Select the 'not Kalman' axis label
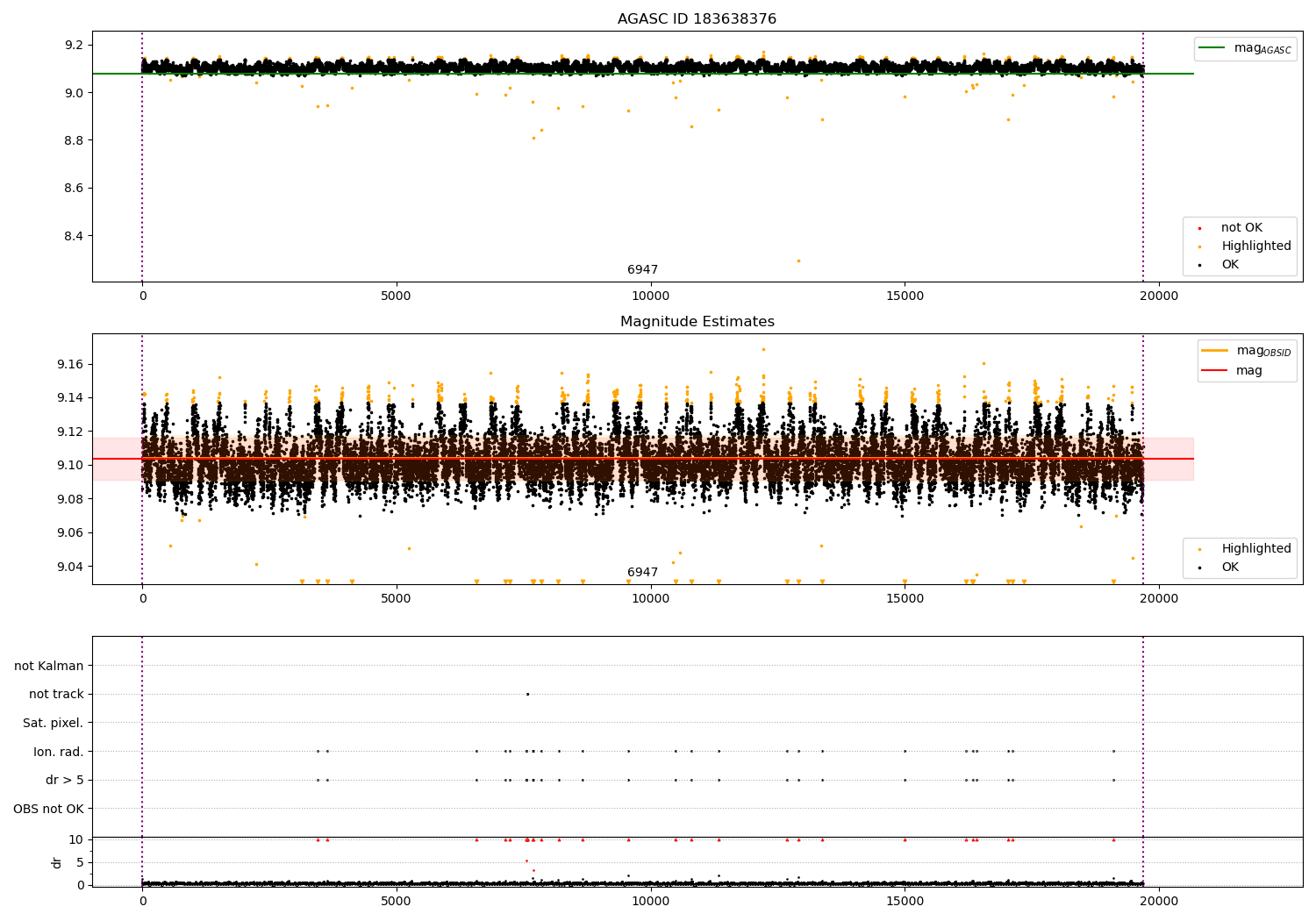The width and height of the screenshot is (1316, 921). point(49,667)
